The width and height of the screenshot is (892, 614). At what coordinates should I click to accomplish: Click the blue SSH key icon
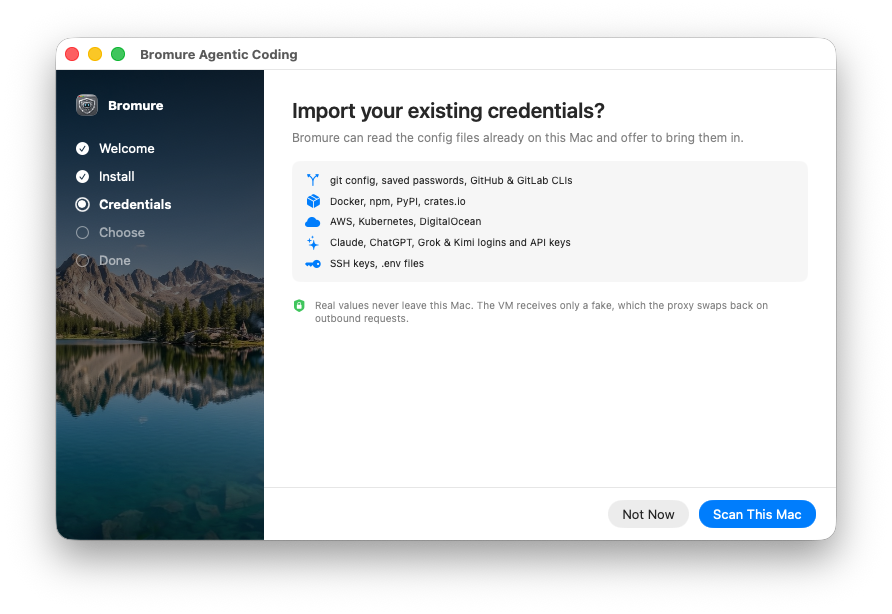point(313,263)
